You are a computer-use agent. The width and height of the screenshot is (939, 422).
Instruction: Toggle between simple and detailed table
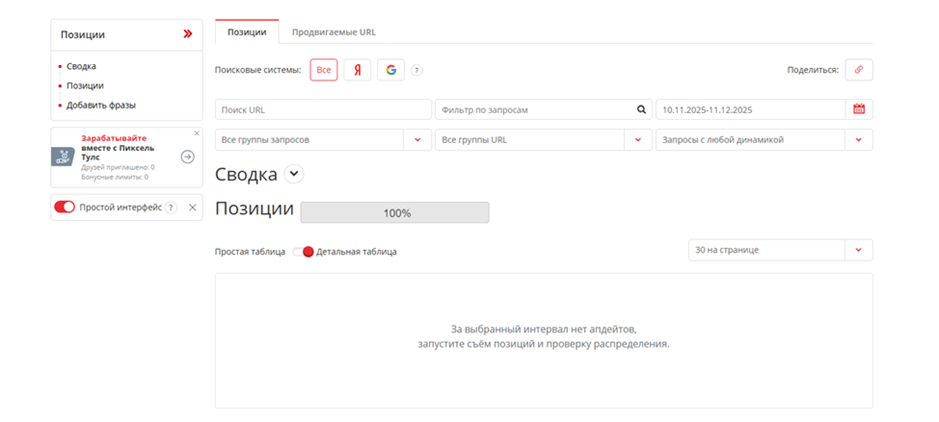pyautogui.click(x=303, y=252)
